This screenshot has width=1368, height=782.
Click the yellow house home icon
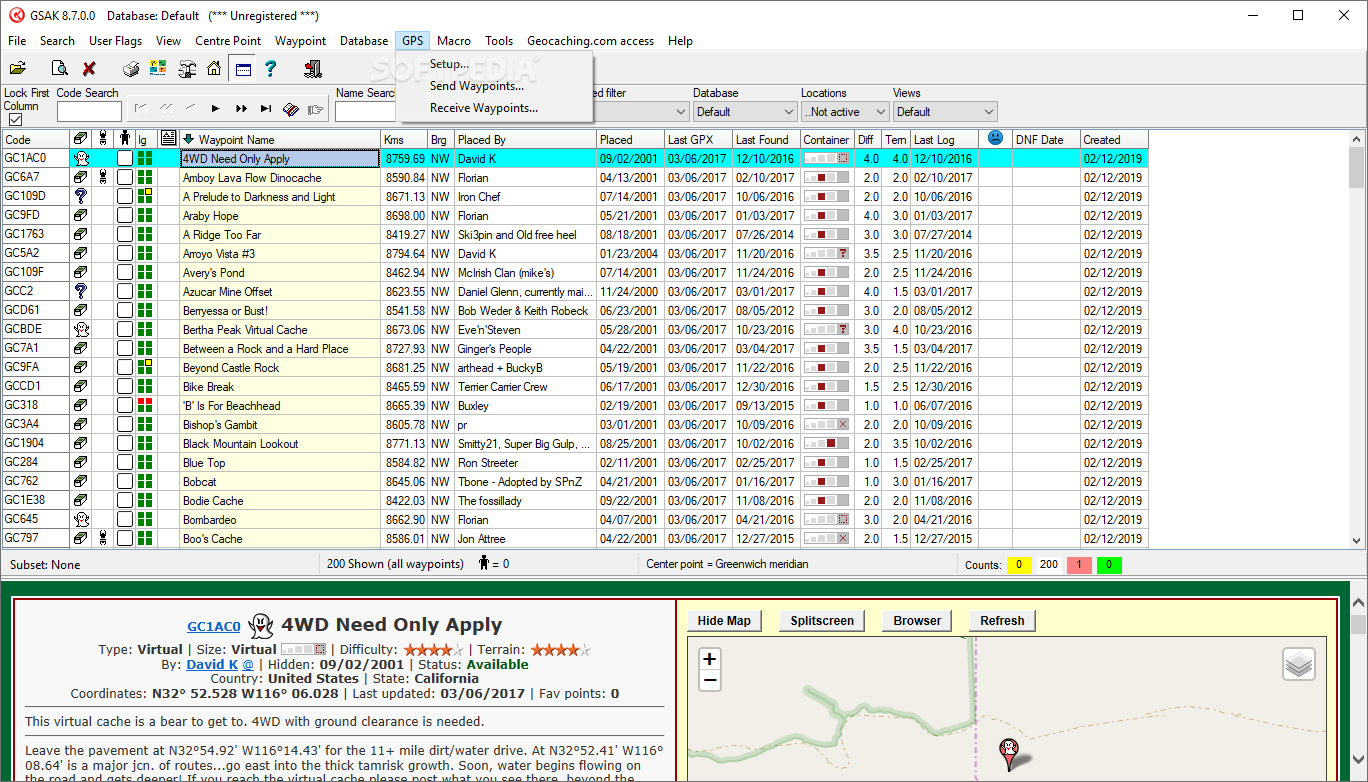[214, 69]
